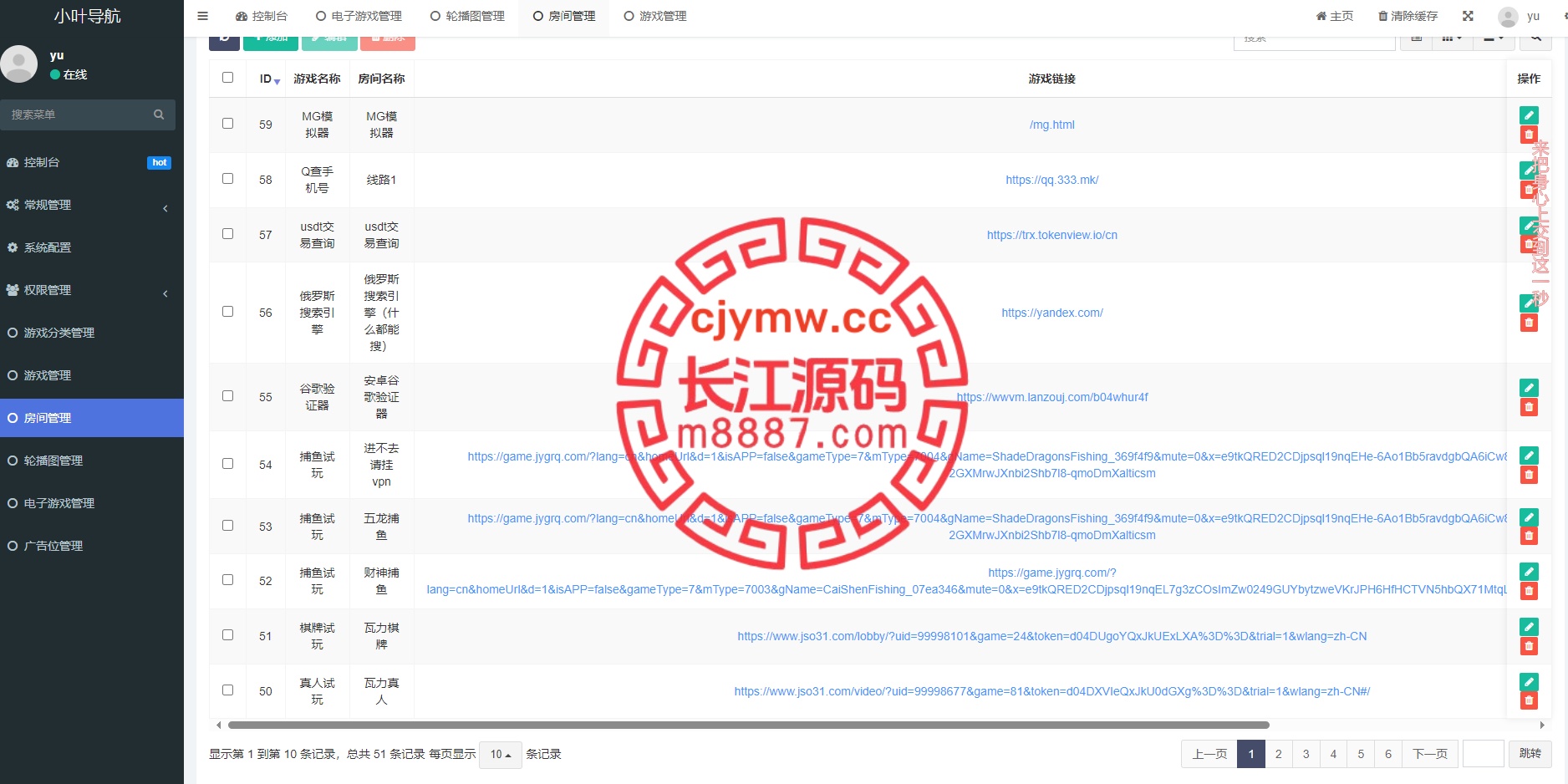Edit row 53 五龙捕鱼

1529,517
